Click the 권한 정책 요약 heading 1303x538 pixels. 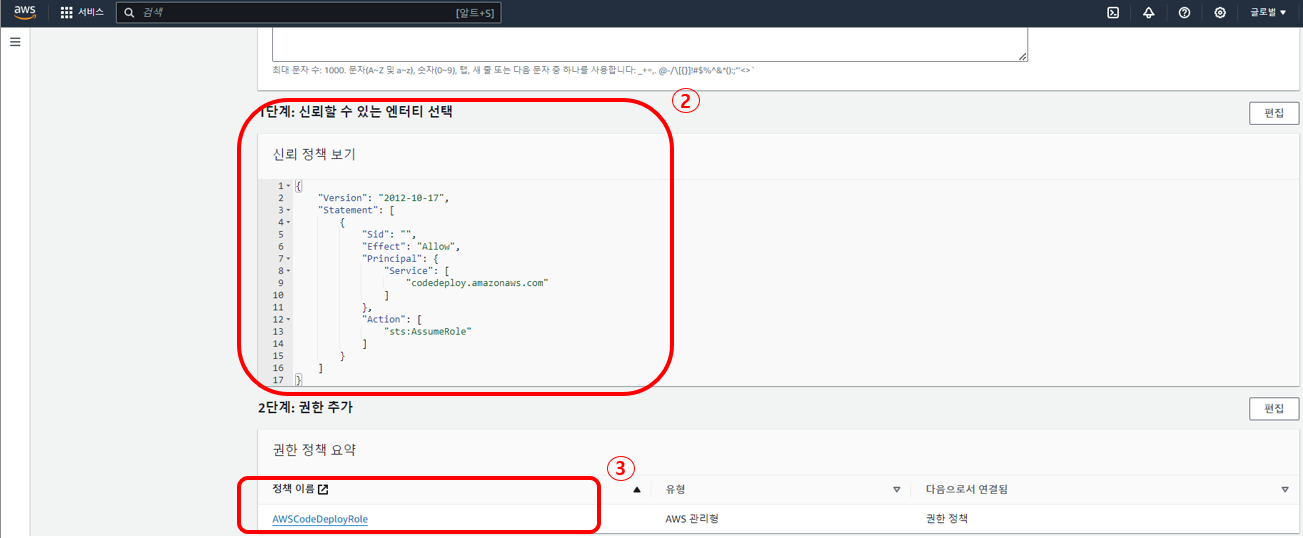314,450
